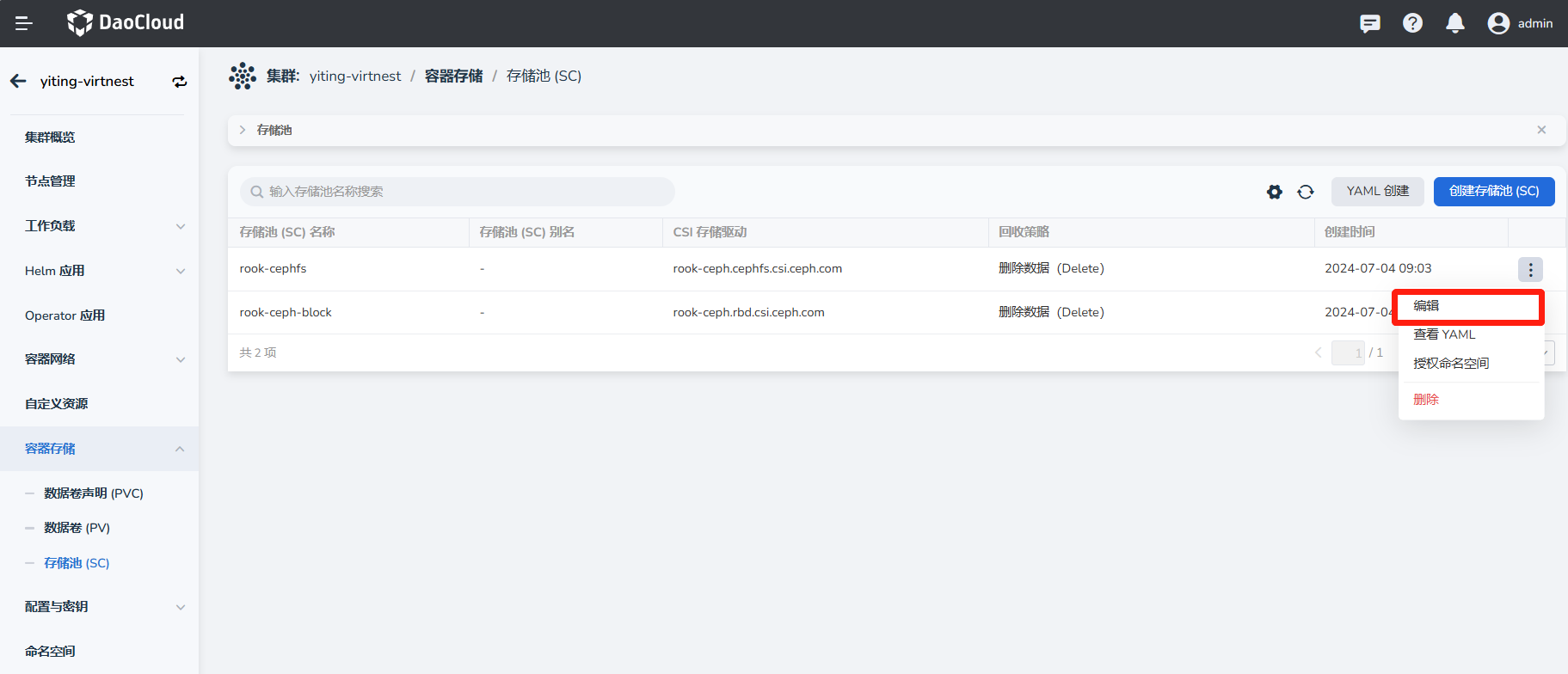
Task: Refresh the storage pool list
Action: tap(1306, 192)
